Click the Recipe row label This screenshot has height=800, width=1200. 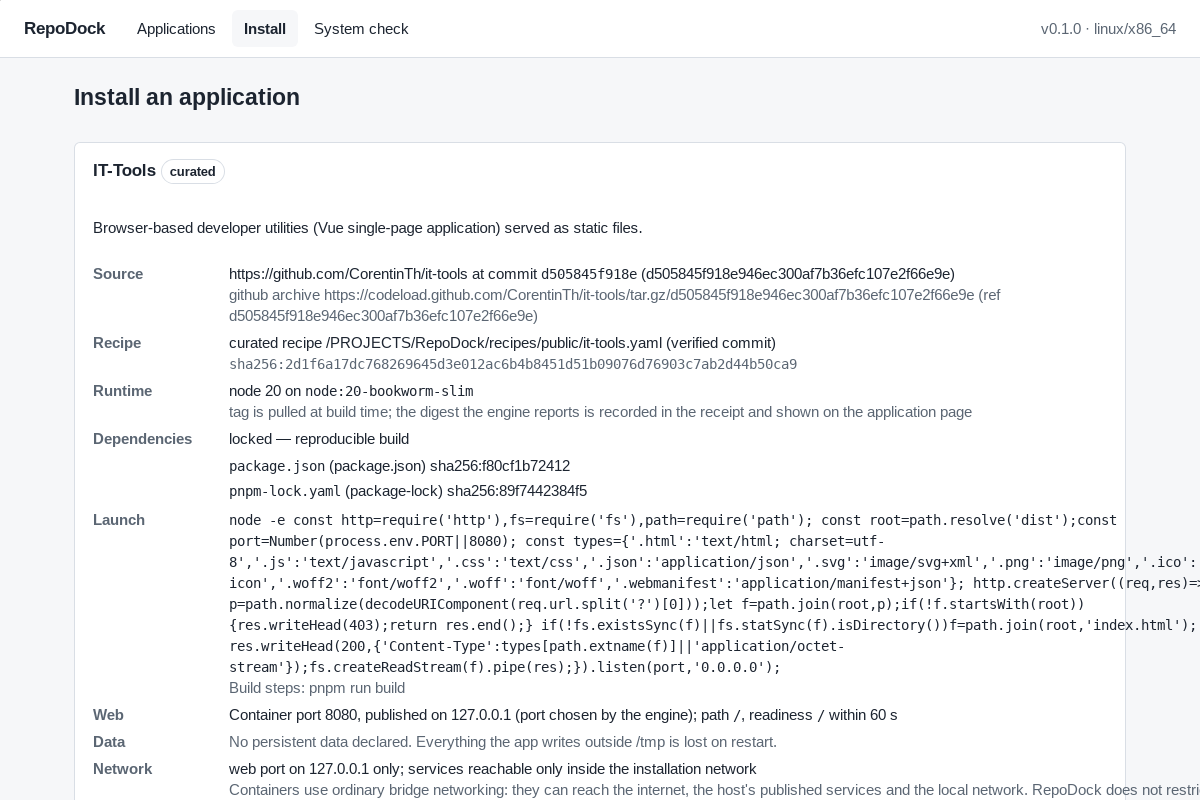pos(117,343)
